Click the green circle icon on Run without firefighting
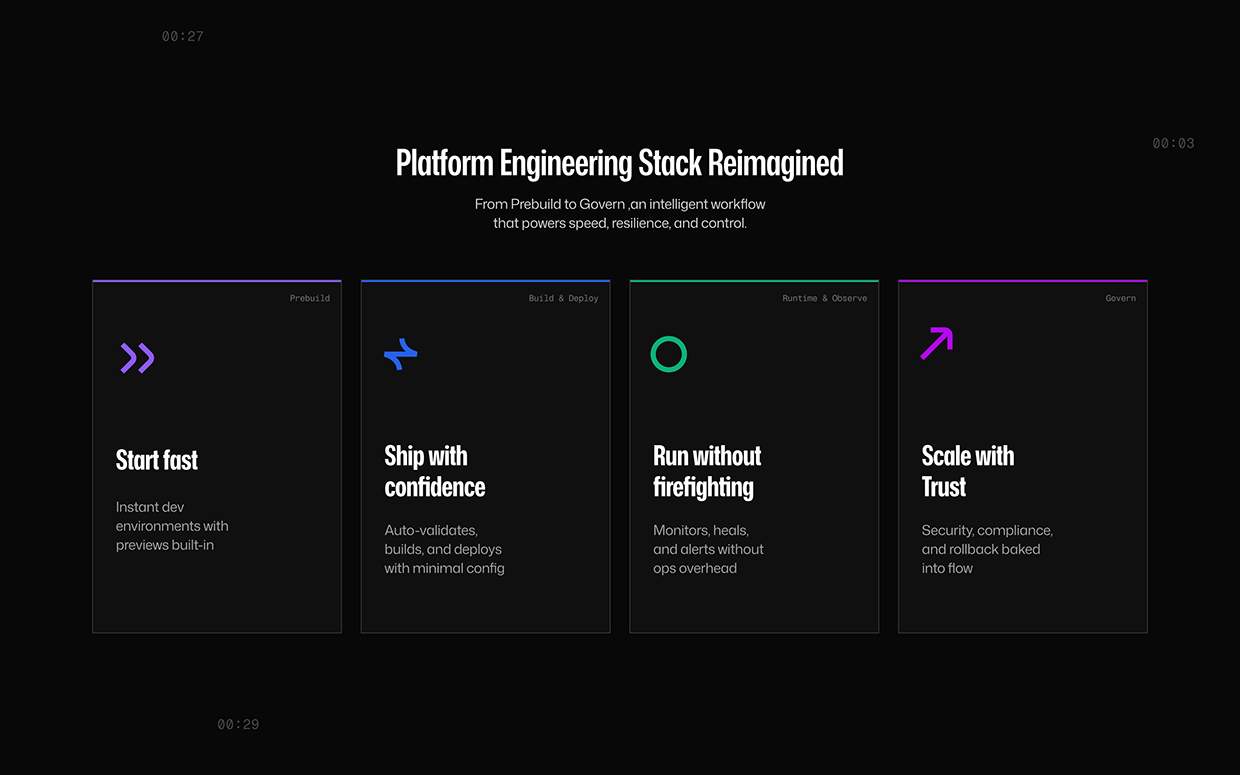Image resolution: width=1240 pixels, height=775 pixels. point(669,354)
